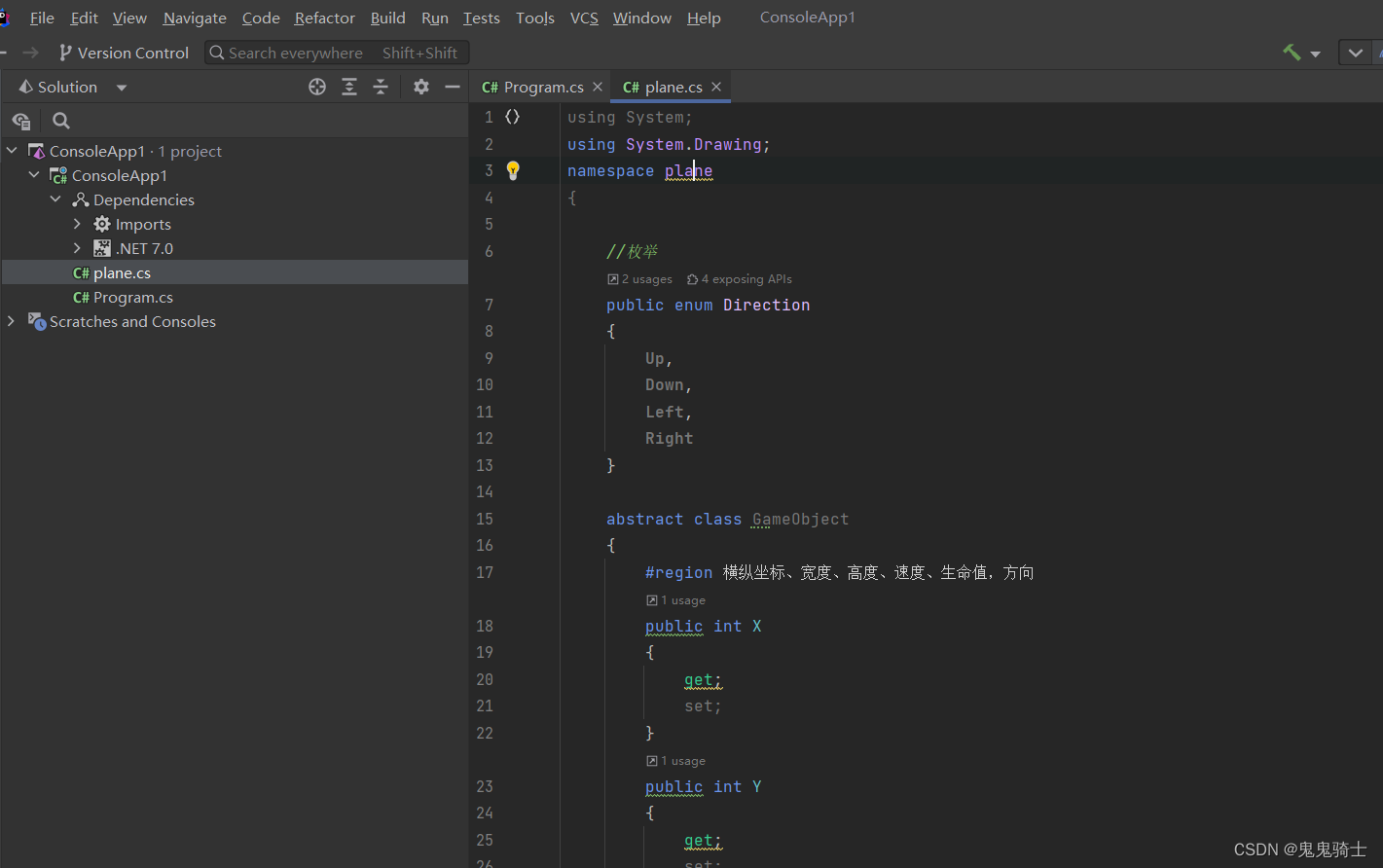
Task: Open the Run menu
Action: (435, 18)
